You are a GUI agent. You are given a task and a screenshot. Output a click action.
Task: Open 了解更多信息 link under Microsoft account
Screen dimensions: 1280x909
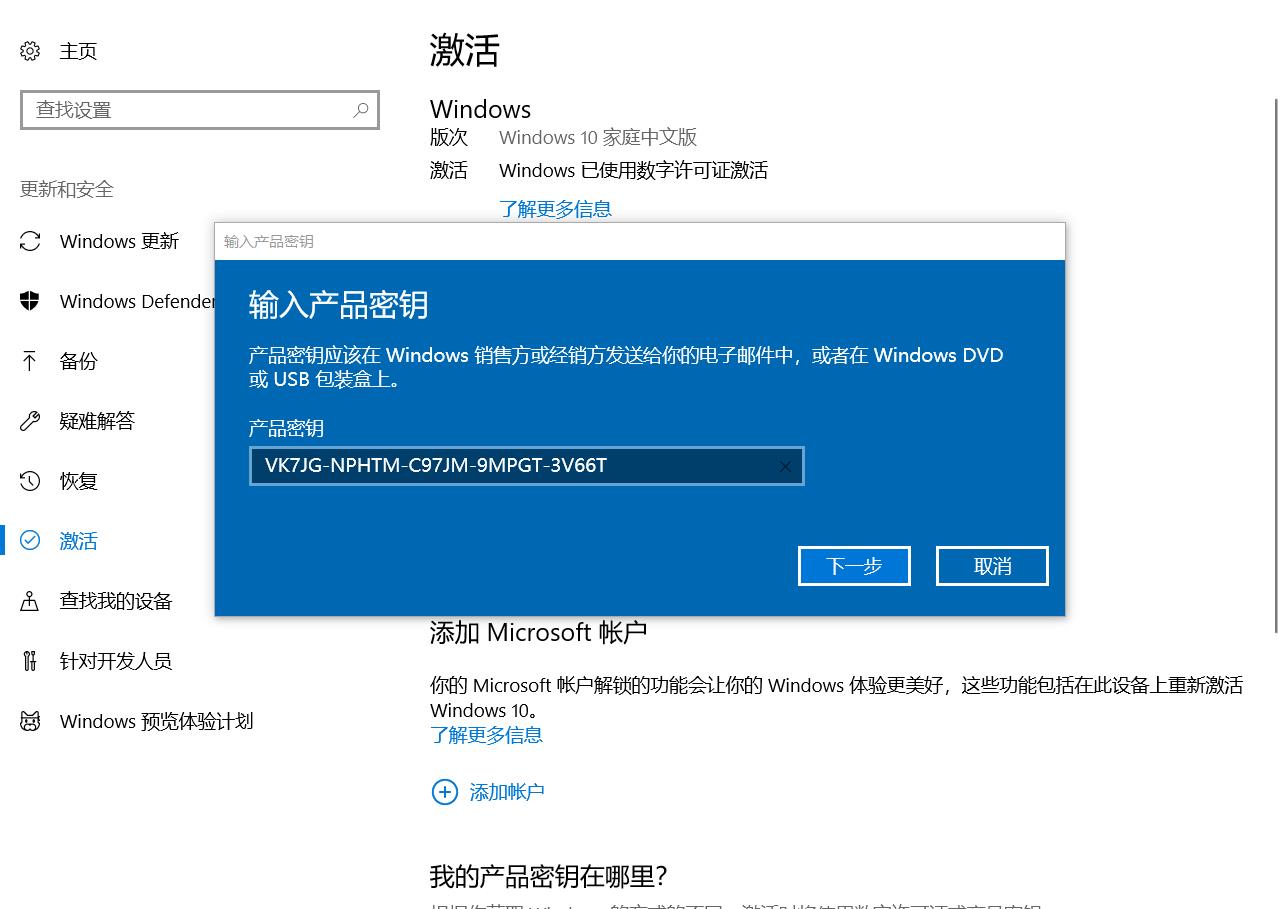click(x=486, y=735)
